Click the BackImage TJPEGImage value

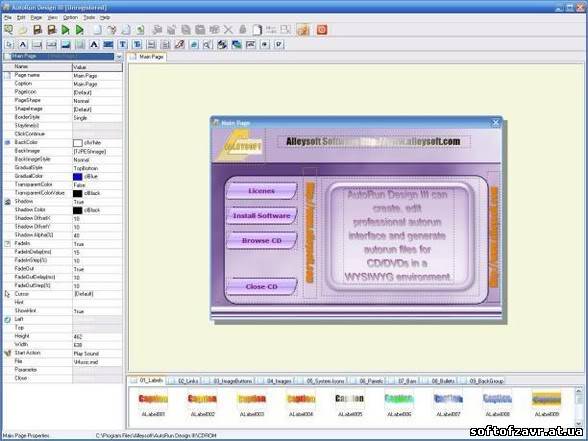tap(97, 152)
